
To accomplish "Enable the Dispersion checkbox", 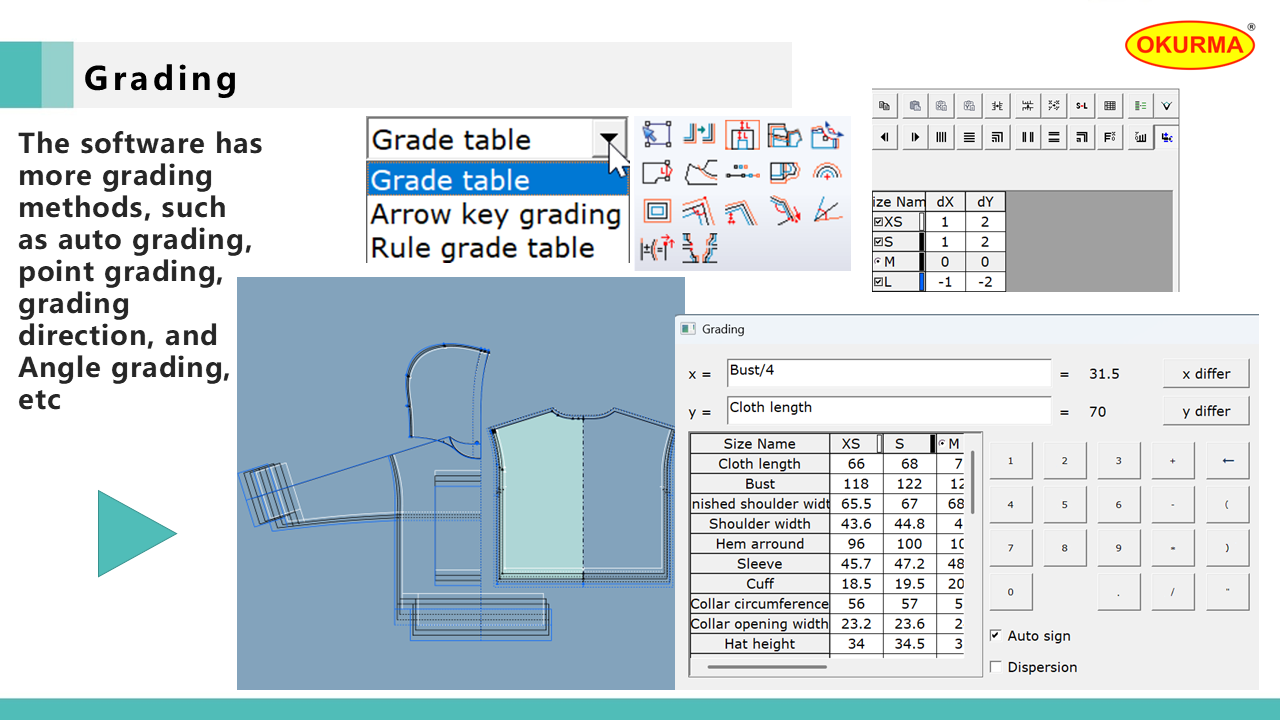I will coord(996,667).
